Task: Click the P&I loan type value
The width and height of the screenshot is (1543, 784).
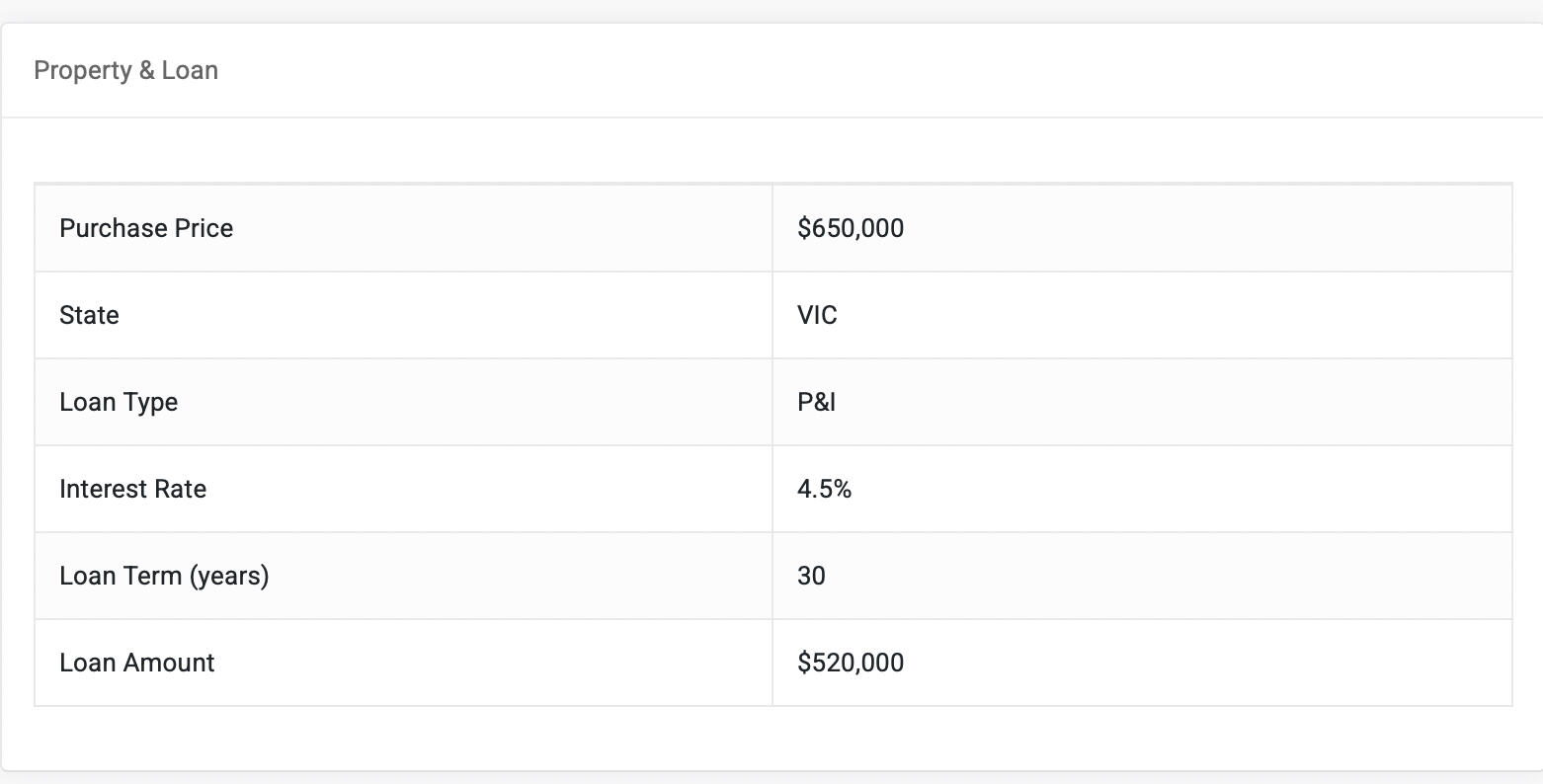Action: [x=816, y=402]
